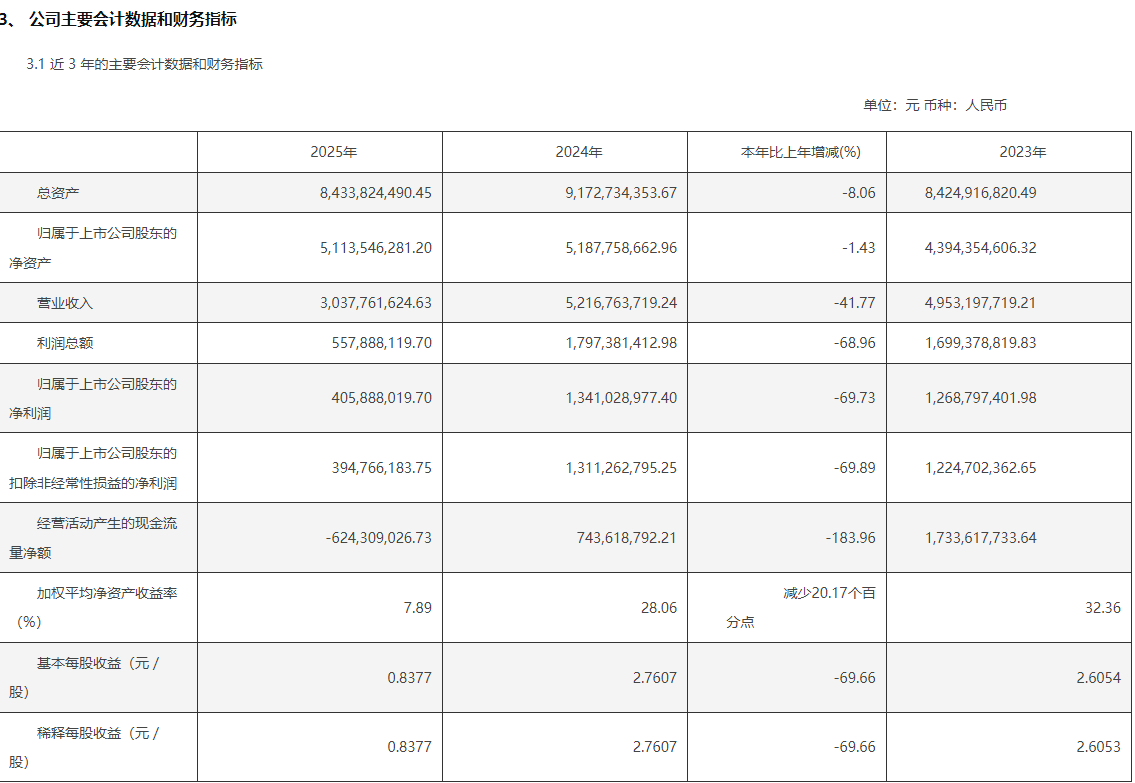Click the subheading 近3年的主要会计数据和财务指标
Screen dimensions: 1135x783
coord(145,64)
